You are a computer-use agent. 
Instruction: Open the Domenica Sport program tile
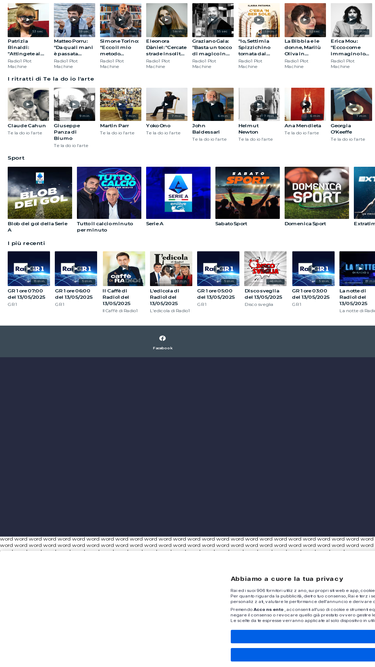click(317, 193)
